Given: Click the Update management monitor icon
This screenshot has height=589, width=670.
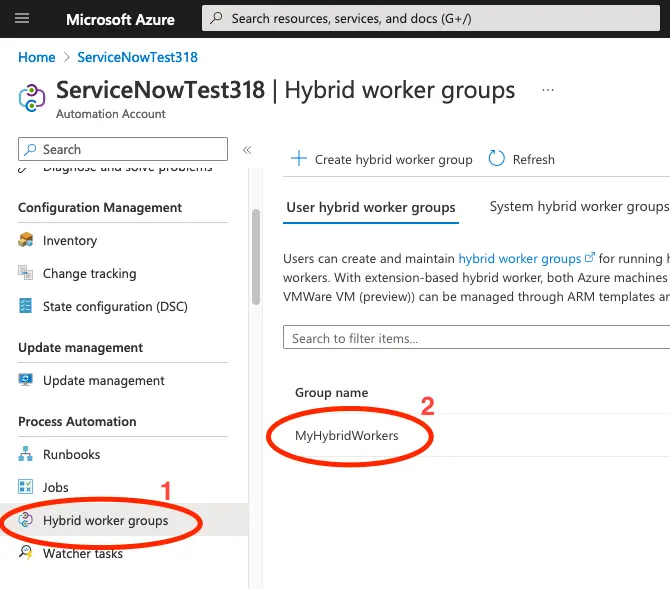Looking at the screenshot, I should [x=25, y=380].
